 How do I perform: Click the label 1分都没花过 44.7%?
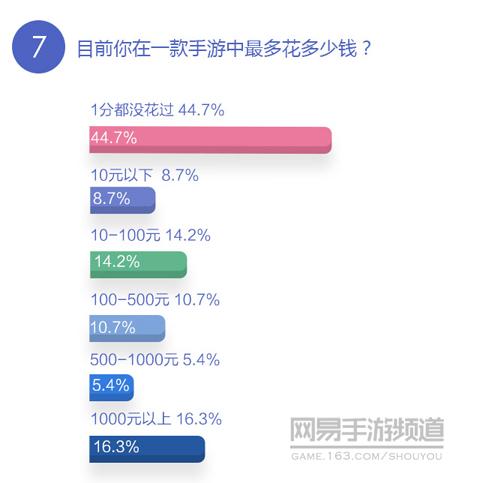pyautogui.click(x=157, y=110)
